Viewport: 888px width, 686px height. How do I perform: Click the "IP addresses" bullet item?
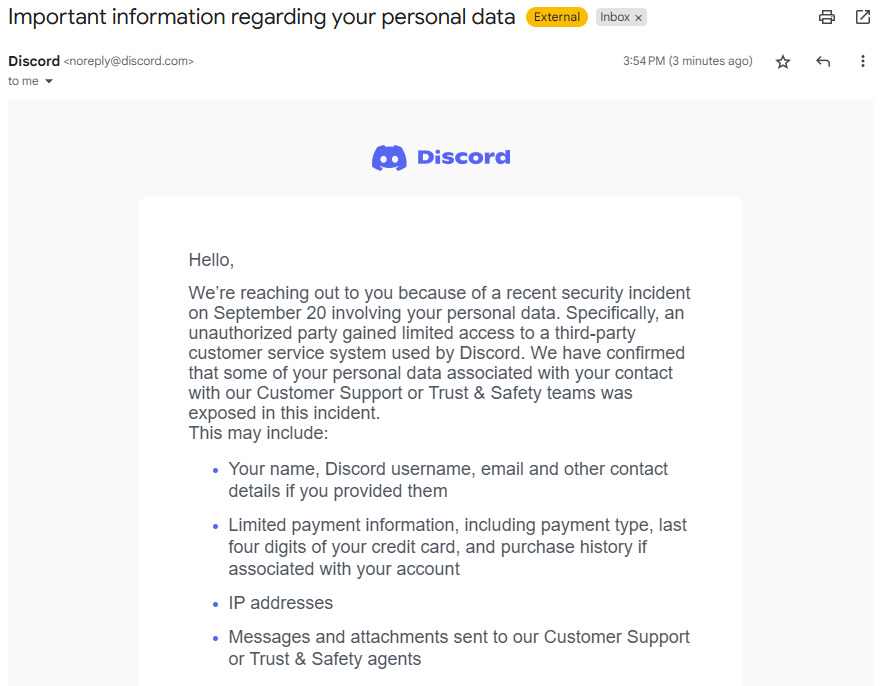click(x=281, y=603)
